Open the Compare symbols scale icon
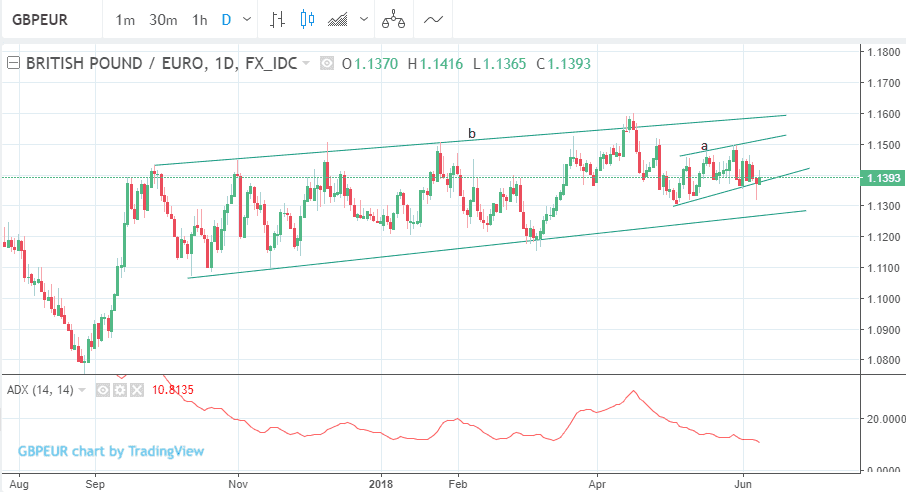This screenshot has width=906, height=492. tap(393, 20)
